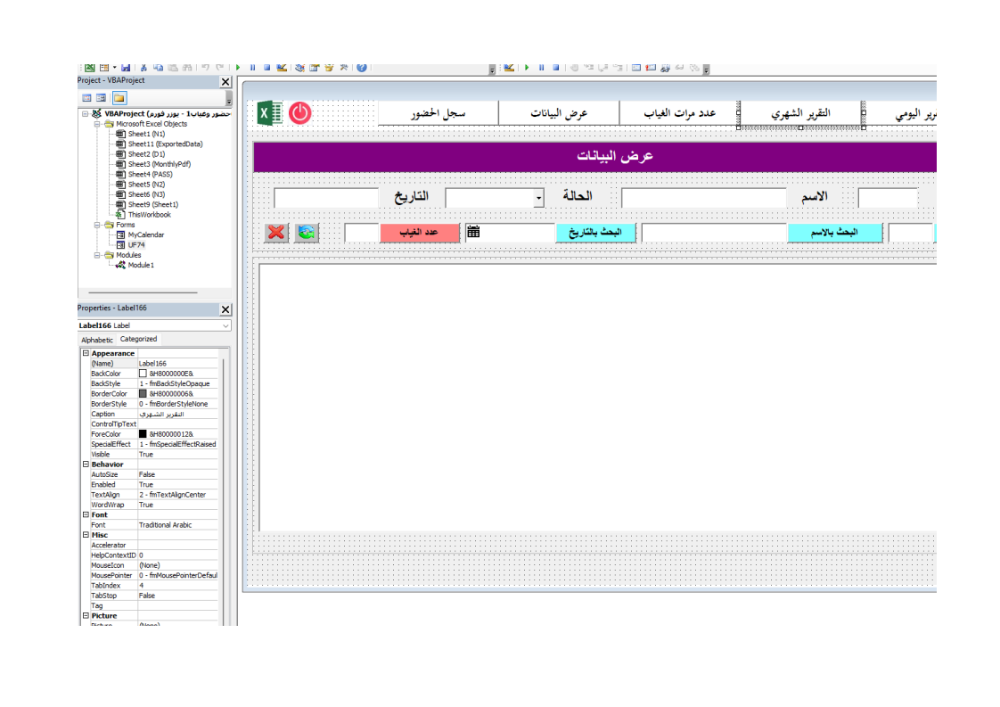1000x707 pixels.
Task: Select Sheet3 (MonthlyPdf) in the project tree
Action: [159, 164]
